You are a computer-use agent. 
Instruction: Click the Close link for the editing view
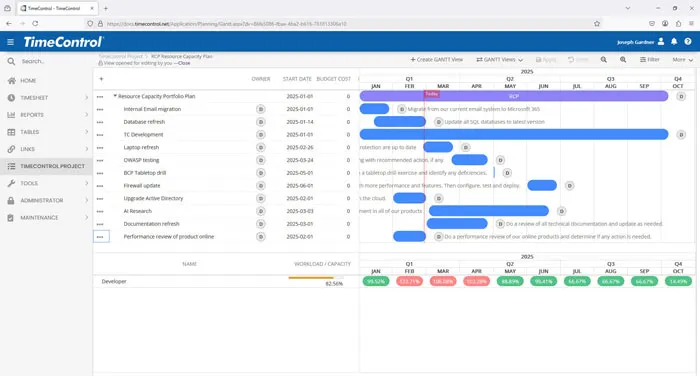tap(184, 63)
